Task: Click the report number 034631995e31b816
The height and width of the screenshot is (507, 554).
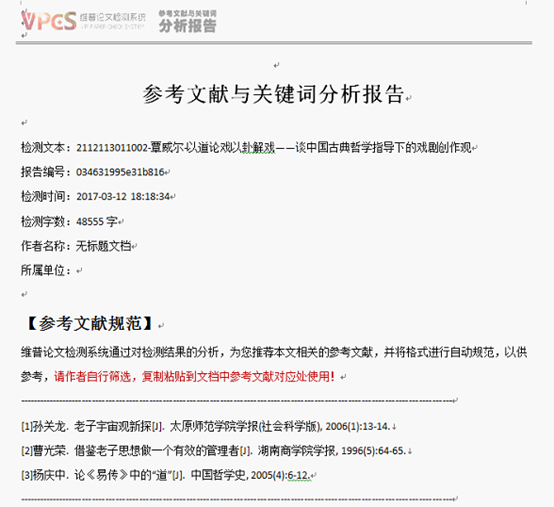Action: (x=120, y=172)
